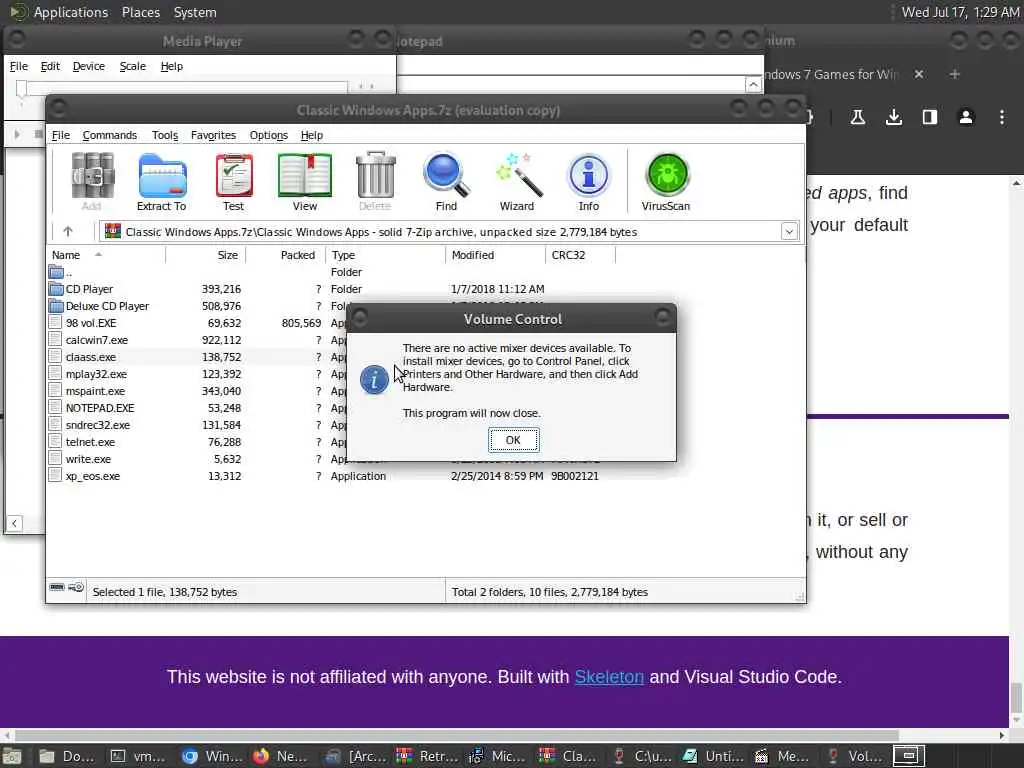Click the Modified column header

(495, 255)
